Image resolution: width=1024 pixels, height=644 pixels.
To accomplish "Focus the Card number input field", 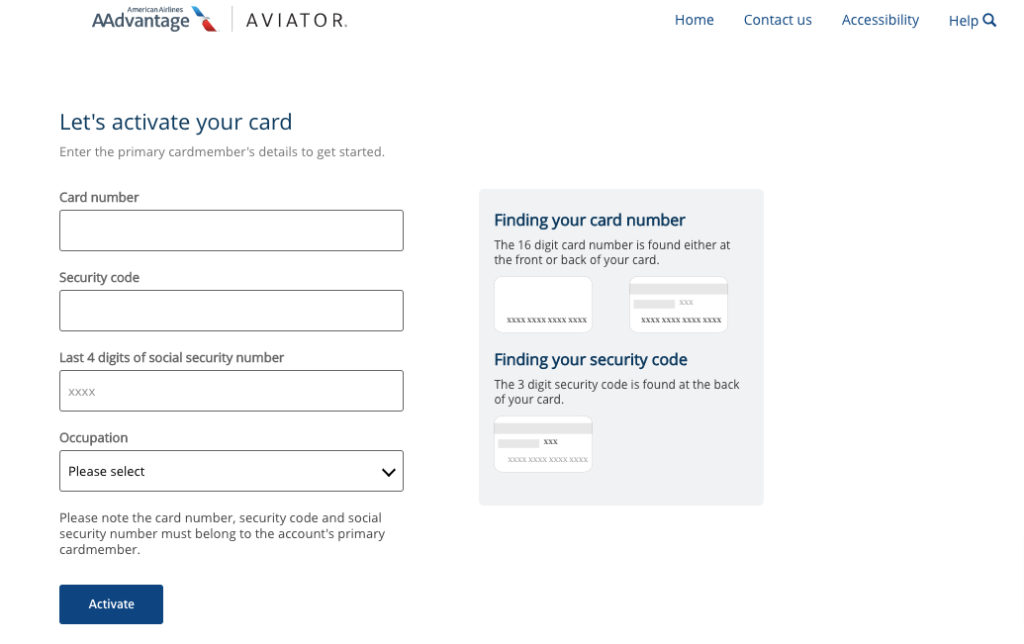I will [x=231, y=230].
